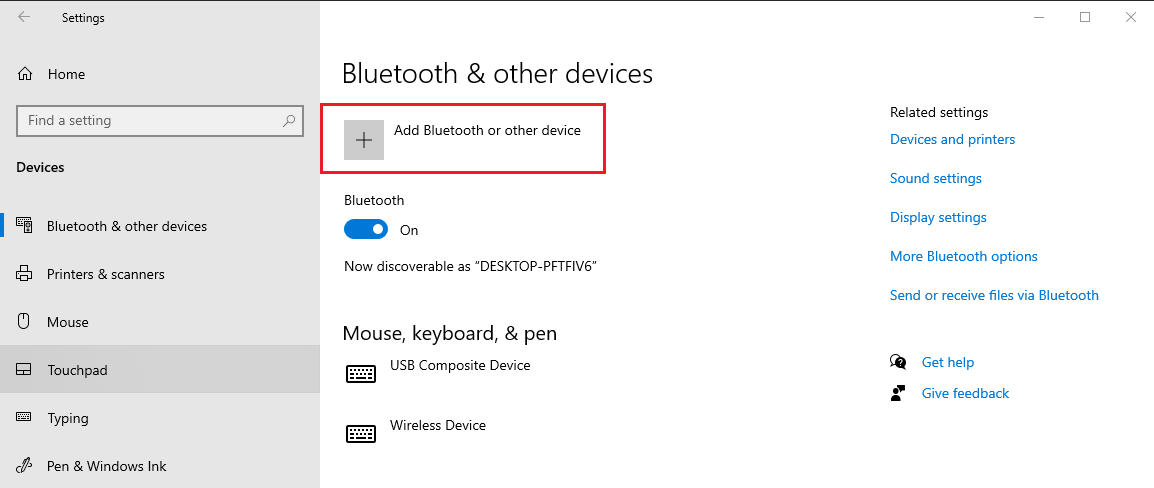The width and height of the screenshot is (1154, 488).
Task: Open Devices and printers link
Action: 952,139
